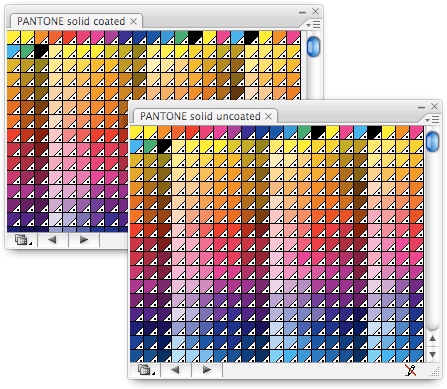
Task: Pick the green swatch in the coated panel's first row
Action: [x=181, y=38]
